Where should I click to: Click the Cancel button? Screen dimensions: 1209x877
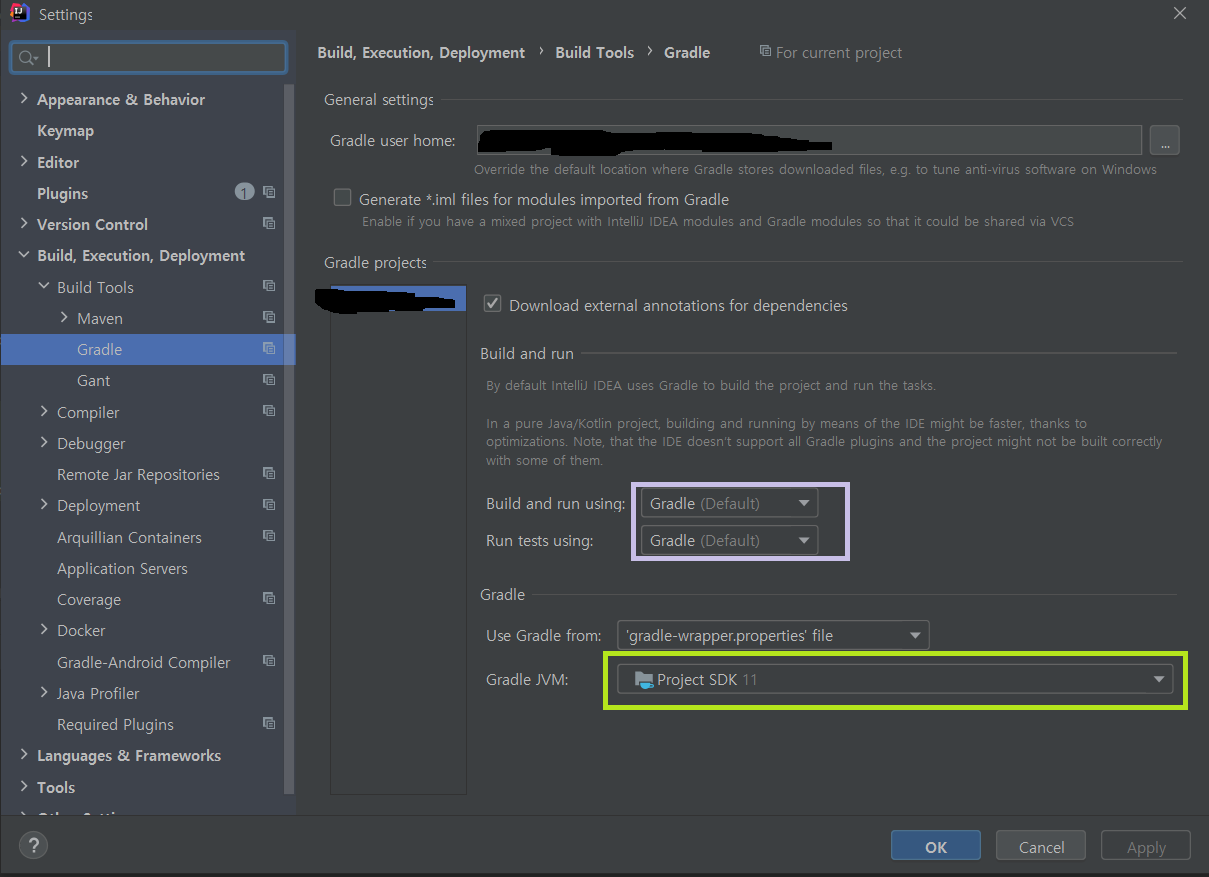click(x=1041, y=846)
